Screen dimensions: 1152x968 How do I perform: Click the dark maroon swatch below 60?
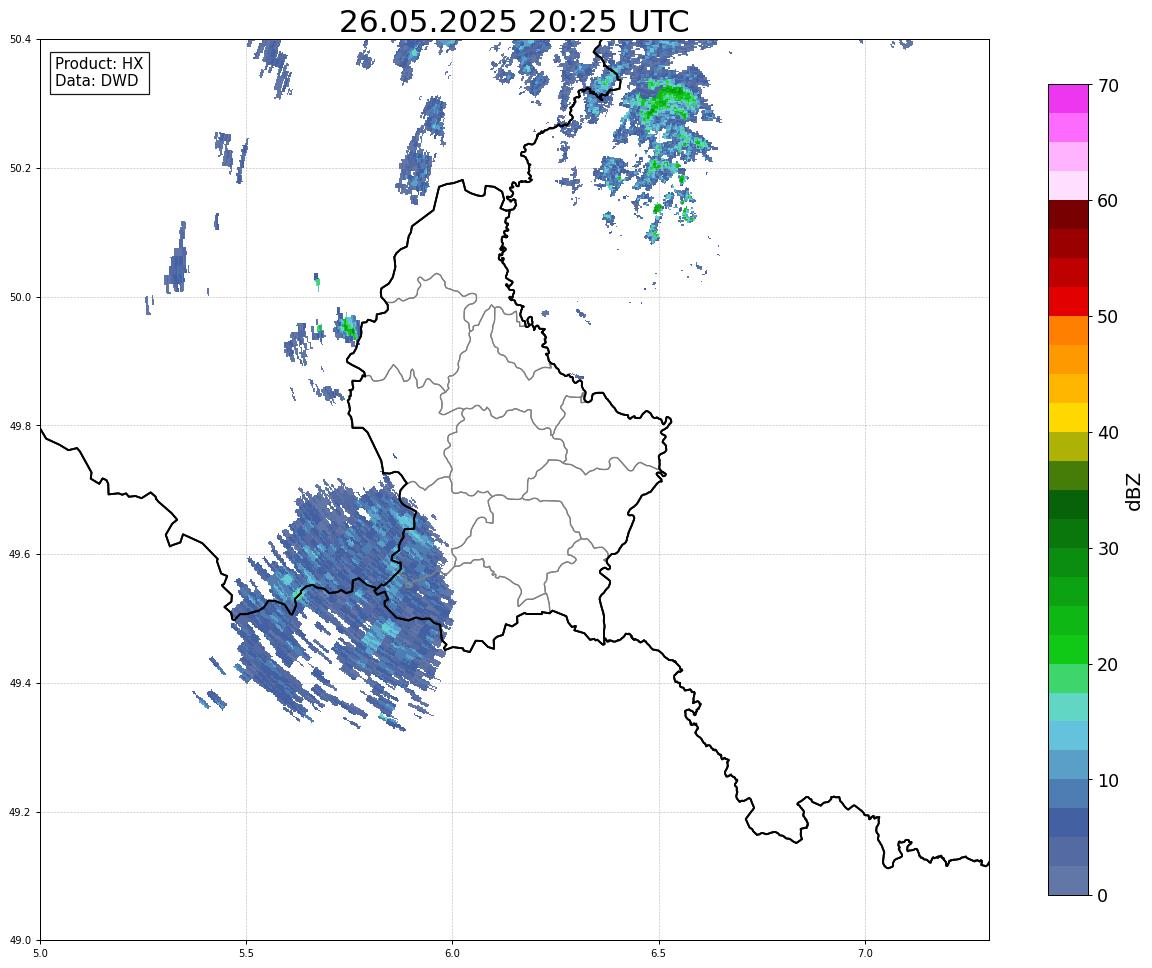pyautogui.click(x=1068, y=214)
